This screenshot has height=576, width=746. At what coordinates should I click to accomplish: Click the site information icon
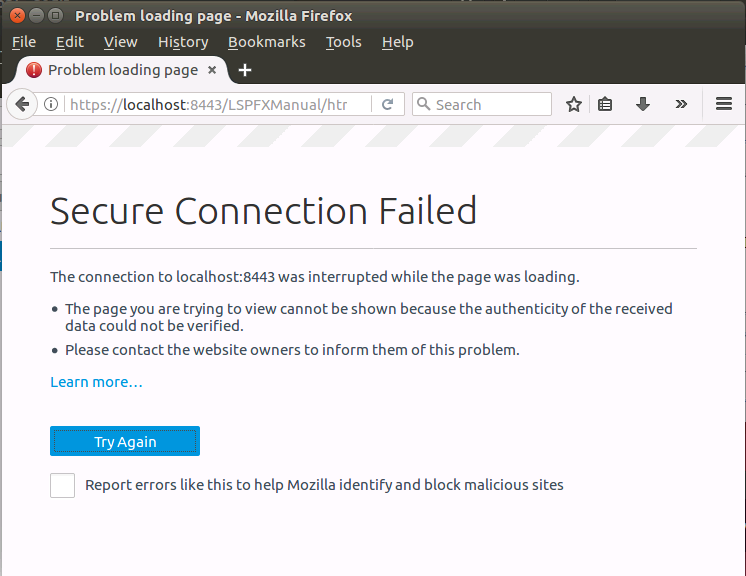point(51,104)
